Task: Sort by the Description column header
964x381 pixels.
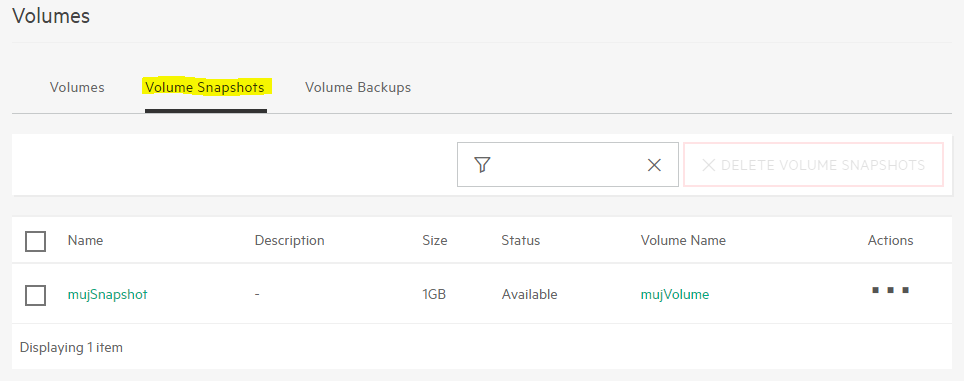Action: (x=290, y=240)
